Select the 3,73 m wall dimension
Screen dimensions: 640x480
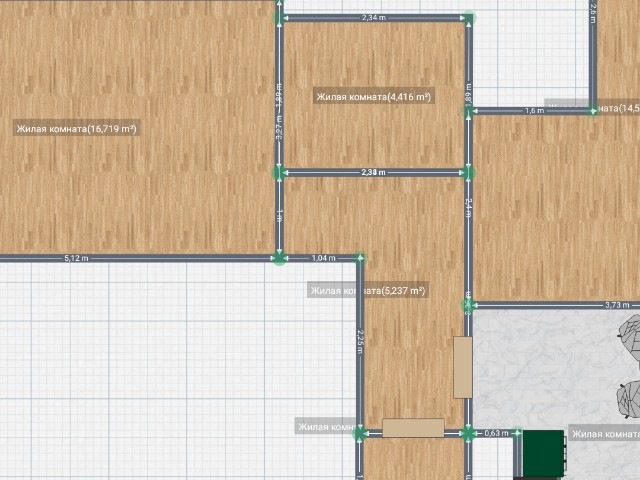click(x=616, y=305)
